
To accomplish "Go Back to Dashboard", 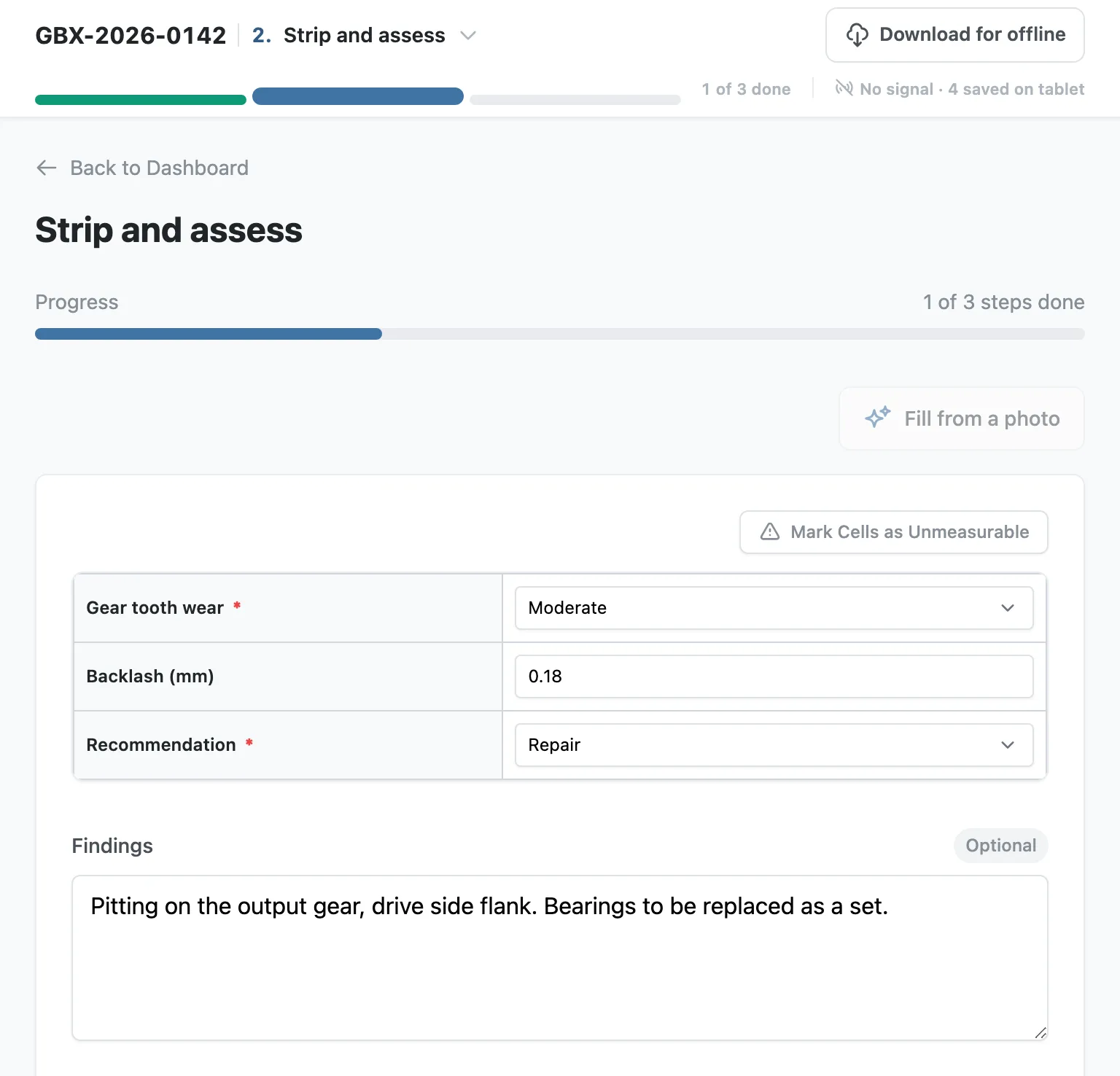I will click(142, 168).
